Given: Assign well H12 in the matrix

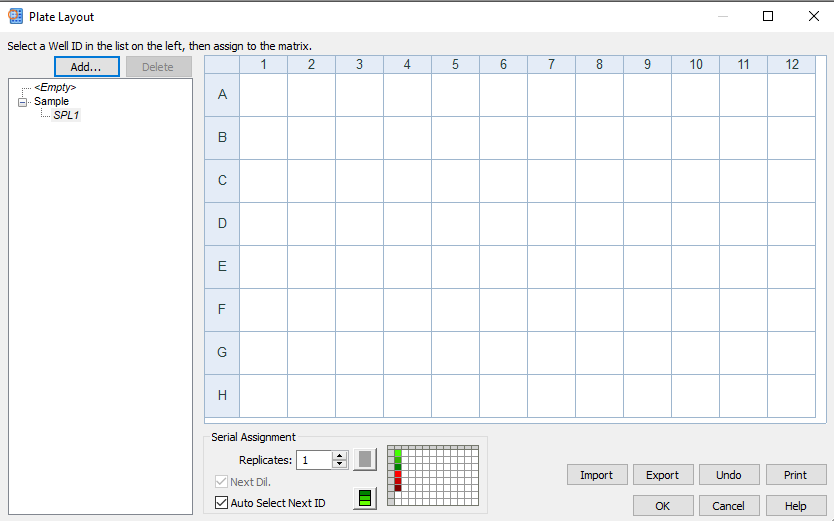Looking at the screenshot, I should click(792, 396).
